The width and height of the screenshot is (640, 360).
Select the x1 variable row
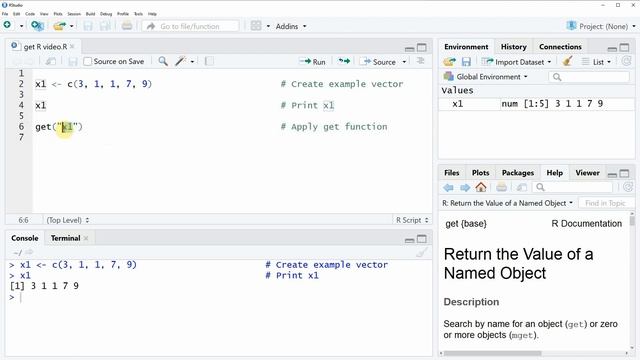537,104
